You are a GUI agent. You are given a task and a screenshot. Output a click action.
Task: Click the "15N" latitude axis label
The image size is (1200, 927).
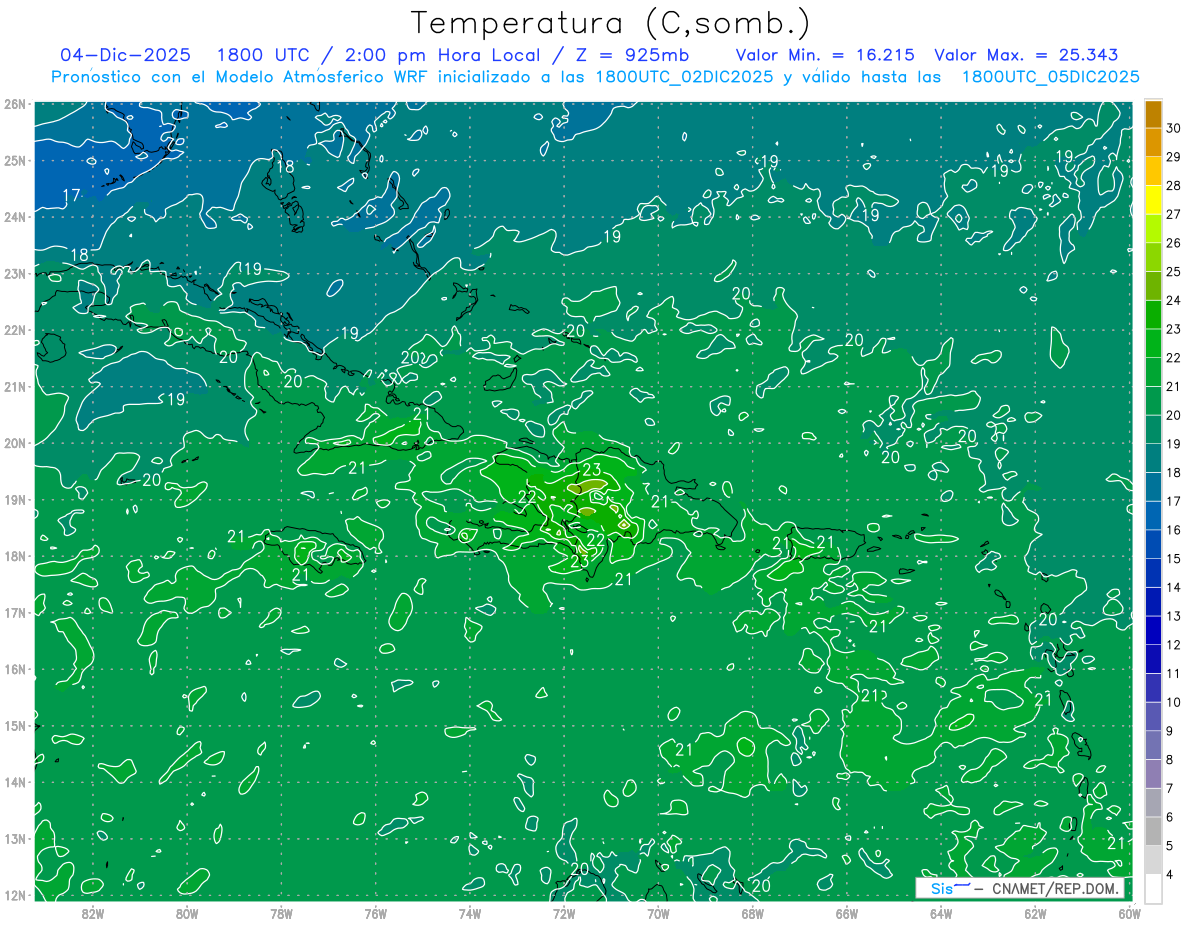tap(15, 726)
